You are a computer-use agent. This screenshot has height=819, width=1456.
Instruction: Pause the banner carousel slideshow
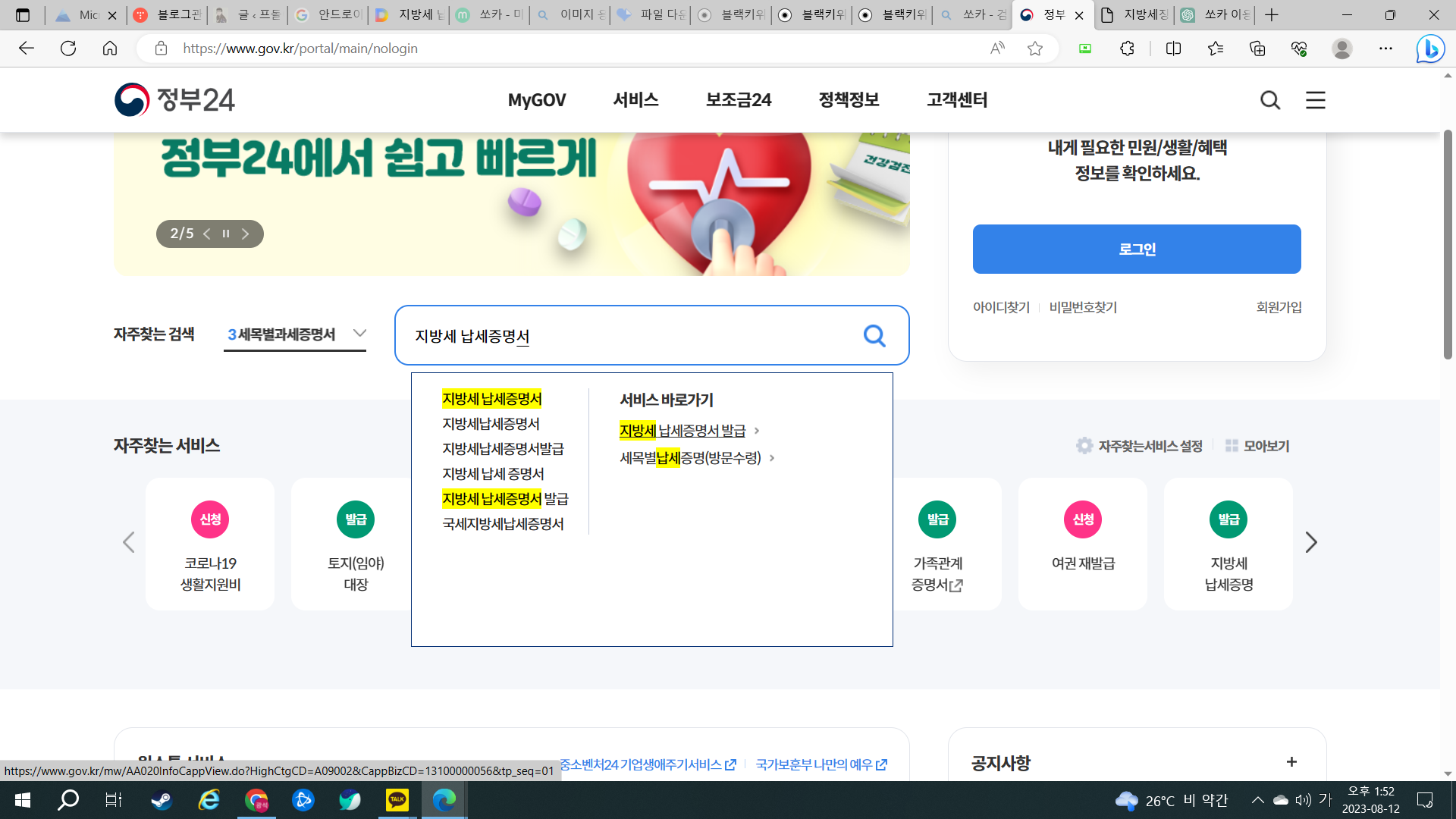click(x=225, y=234)
